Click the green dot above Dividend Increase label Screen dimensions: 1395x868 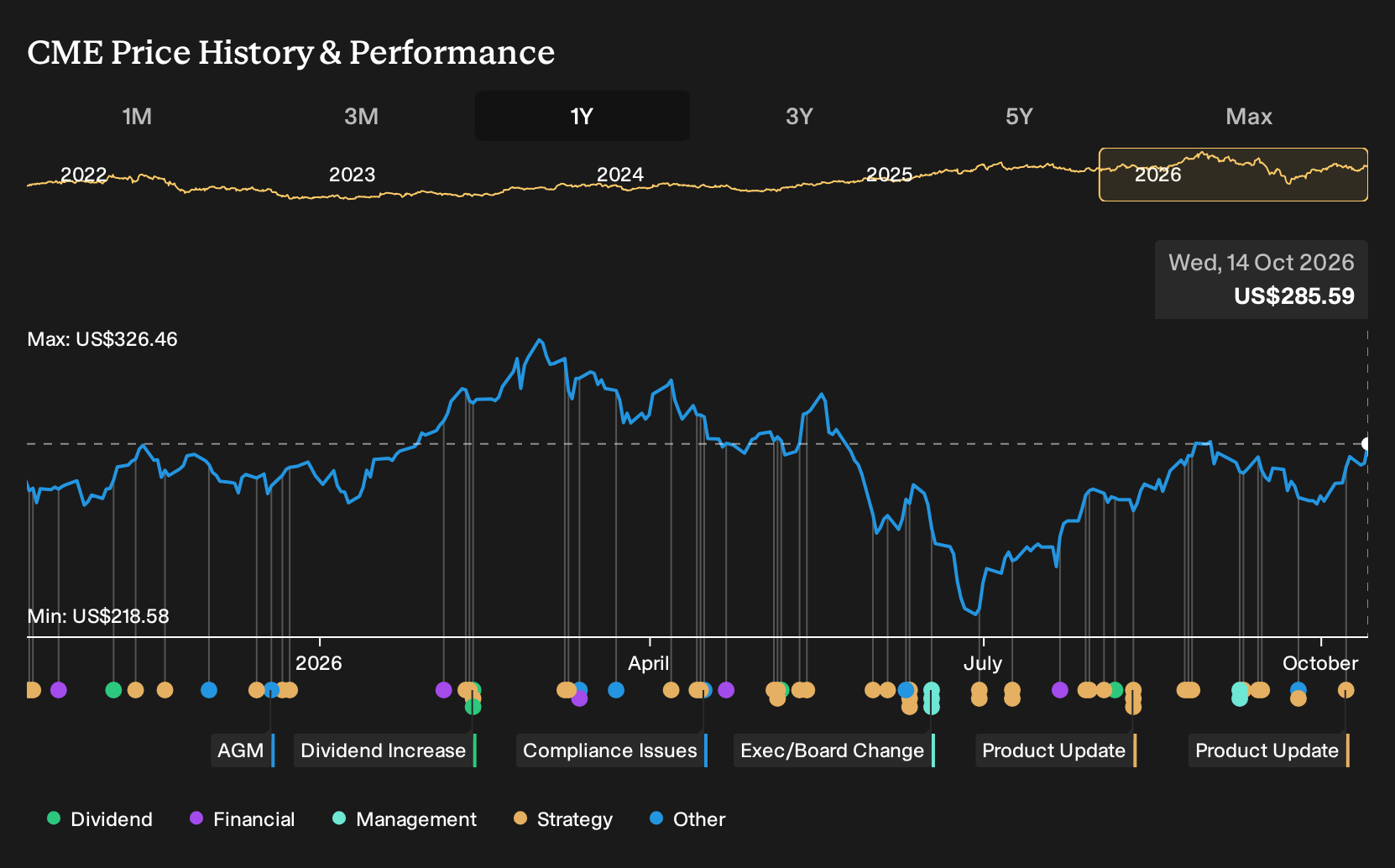[x=473, y=707]
